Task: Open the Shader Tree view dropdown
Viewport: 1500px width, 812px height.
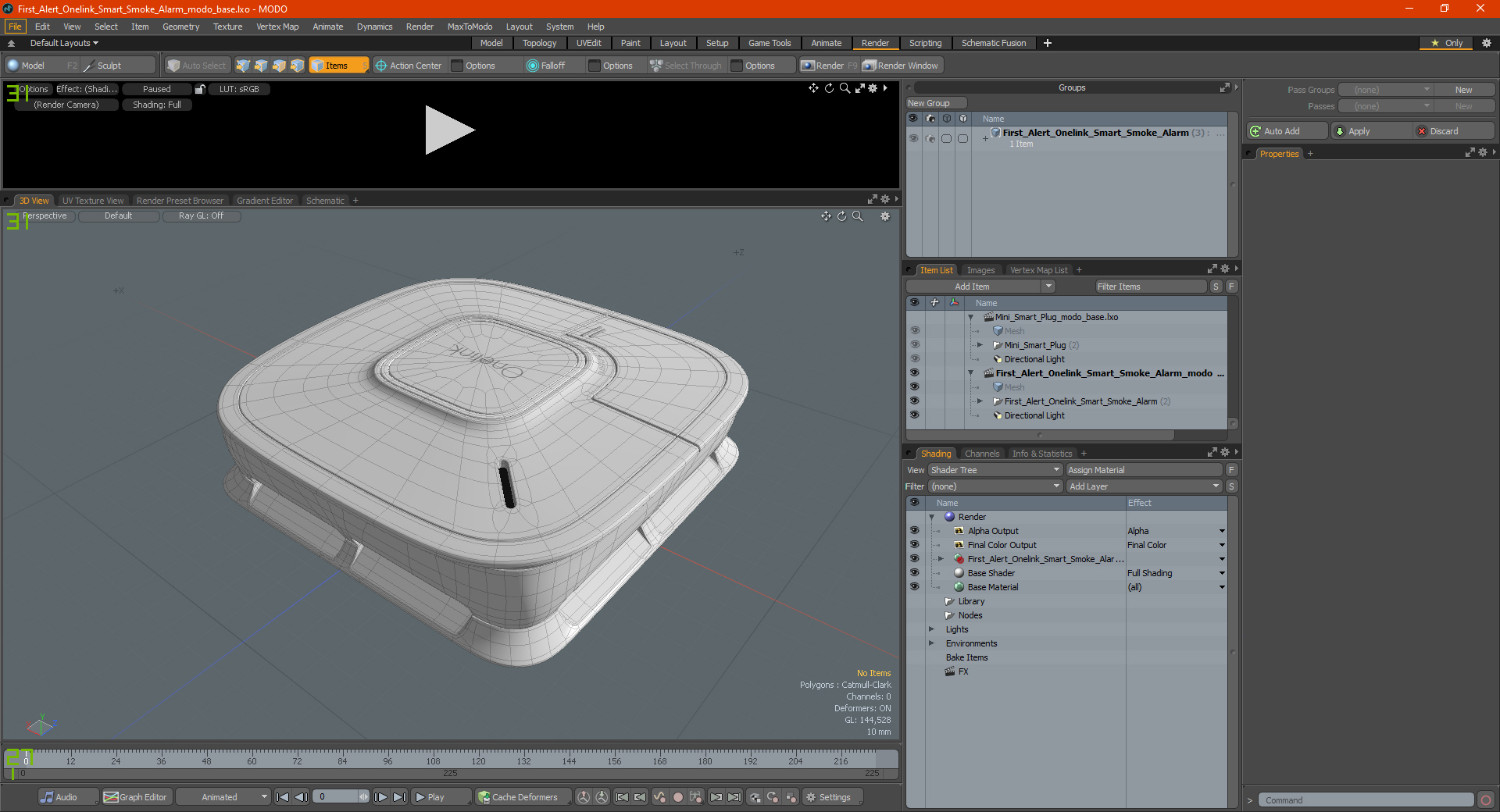Action: coord(995,470)
